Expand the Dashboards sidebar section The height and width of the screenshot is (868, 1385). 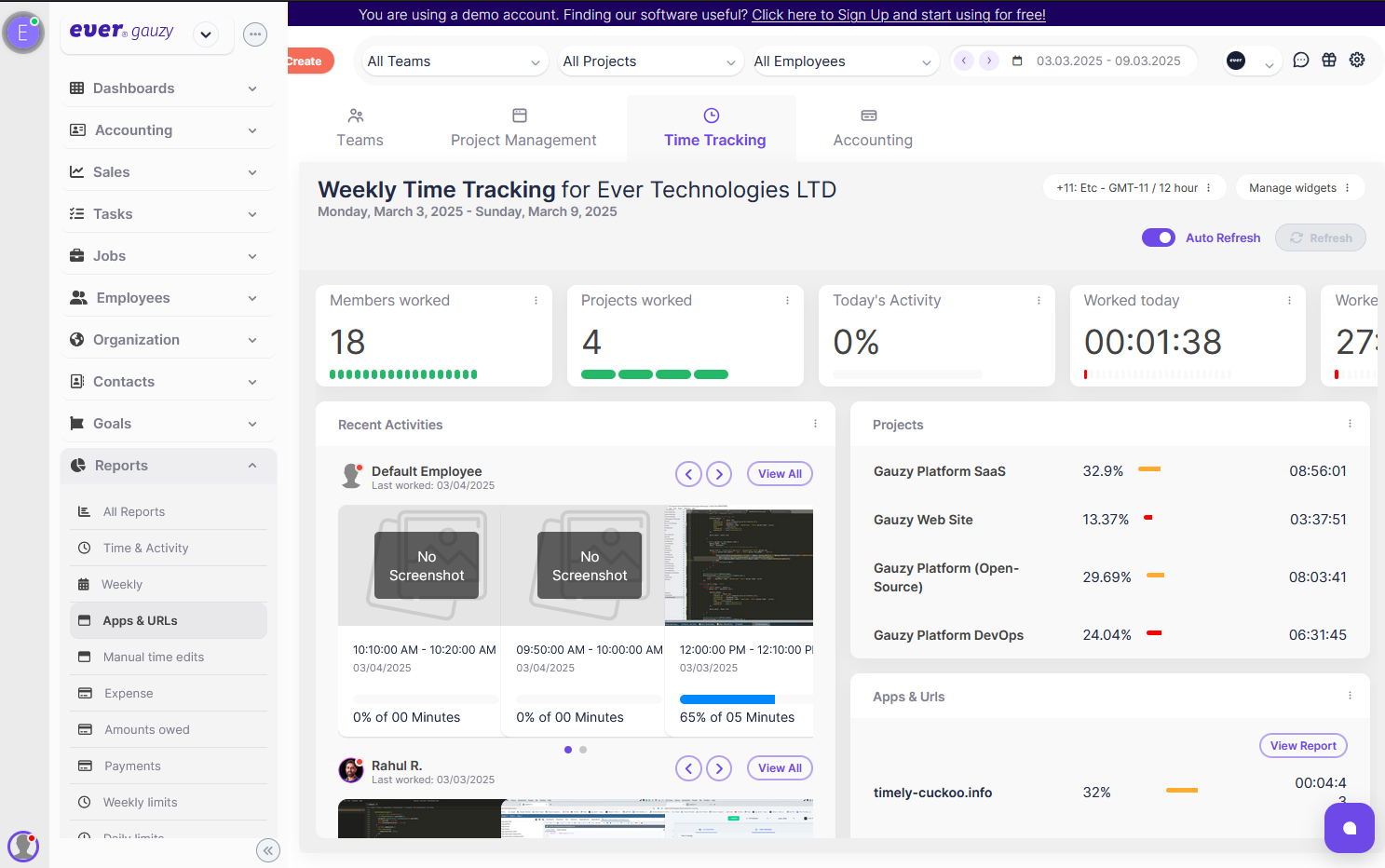169,88
